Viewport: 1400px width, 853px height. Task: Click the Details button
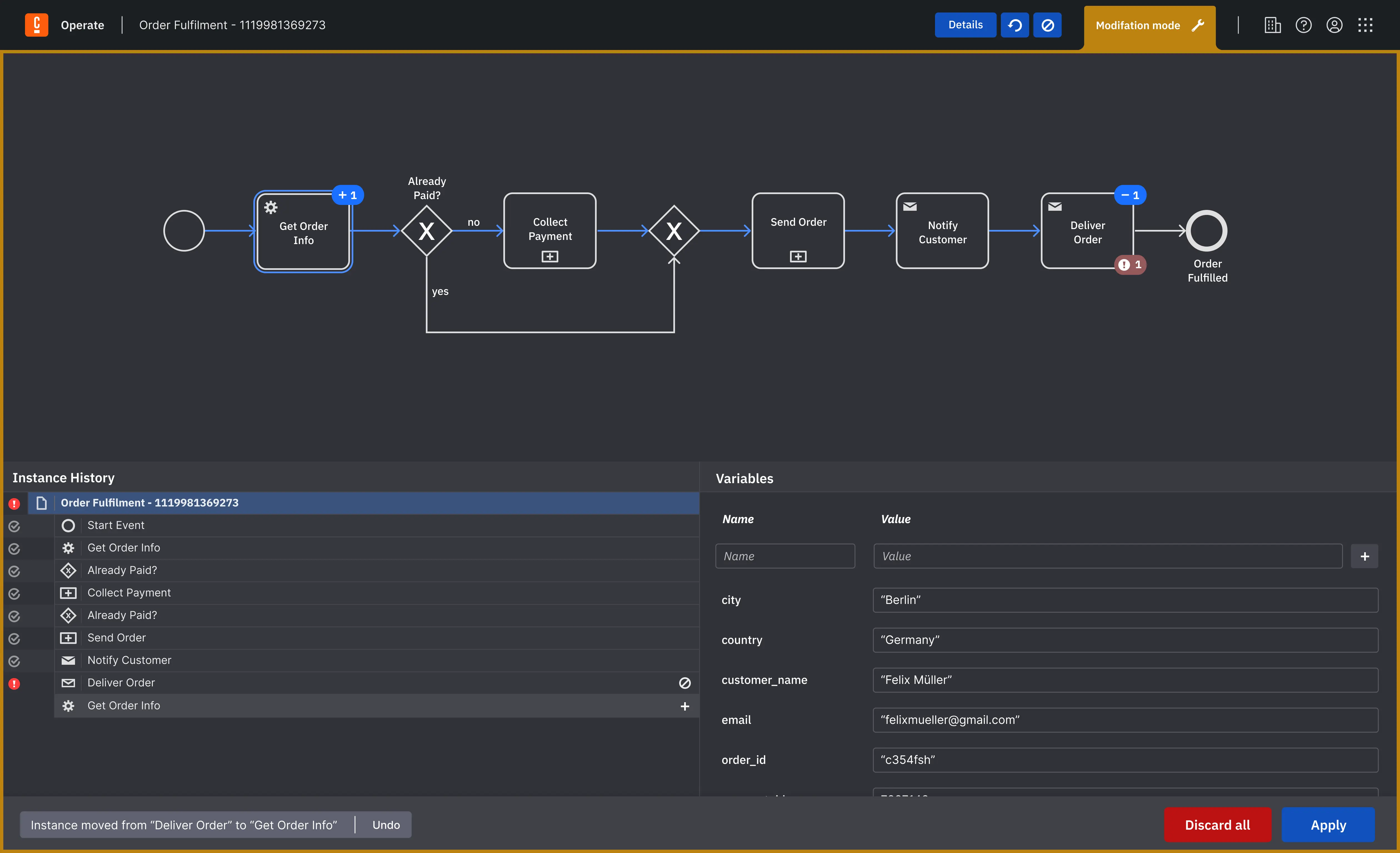pyautogui.click(x=965, y=25)
